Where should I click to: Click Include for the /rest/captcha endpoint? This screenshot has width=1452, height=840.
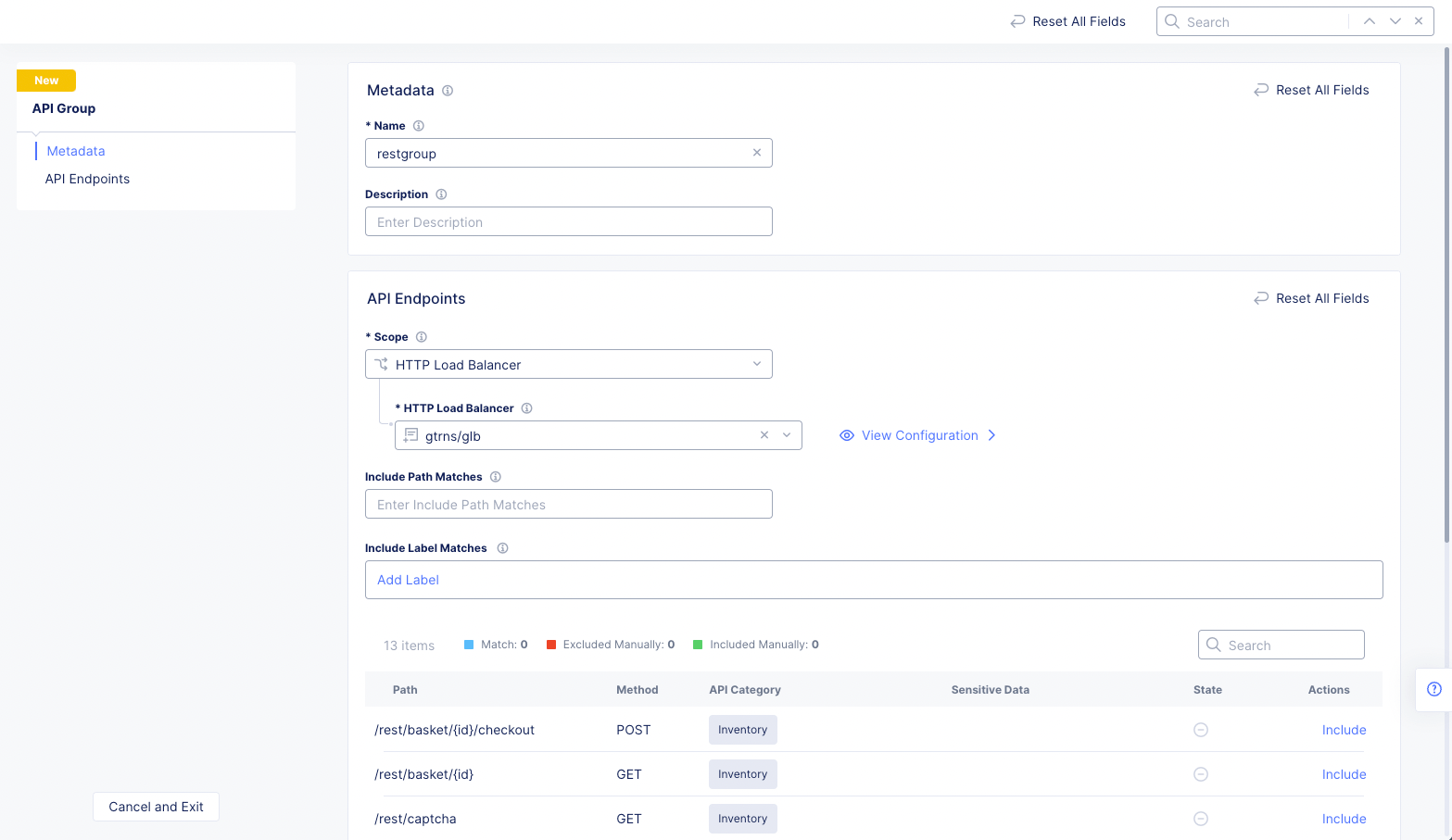[1344, 819]
